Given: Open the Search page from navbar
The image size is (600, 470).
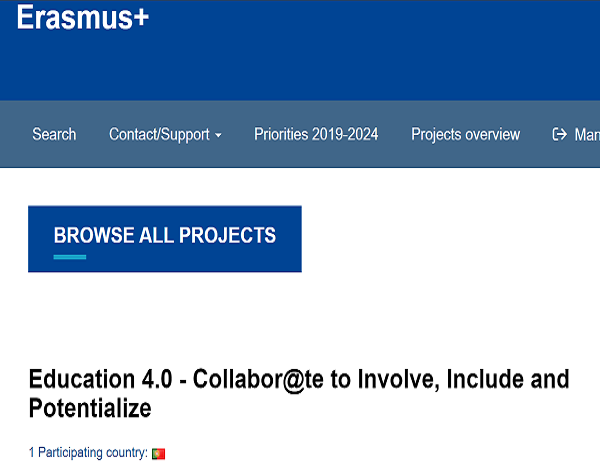Looking at the screenshot, I should [x=54, y=134].
